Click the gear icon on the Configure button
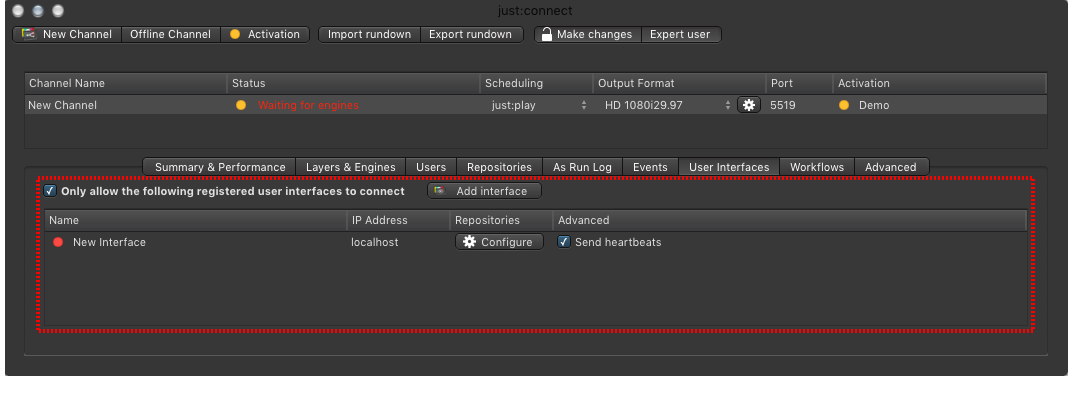Screen dimensions: 1088x396 pyautogui.click(x=470, y=242)
